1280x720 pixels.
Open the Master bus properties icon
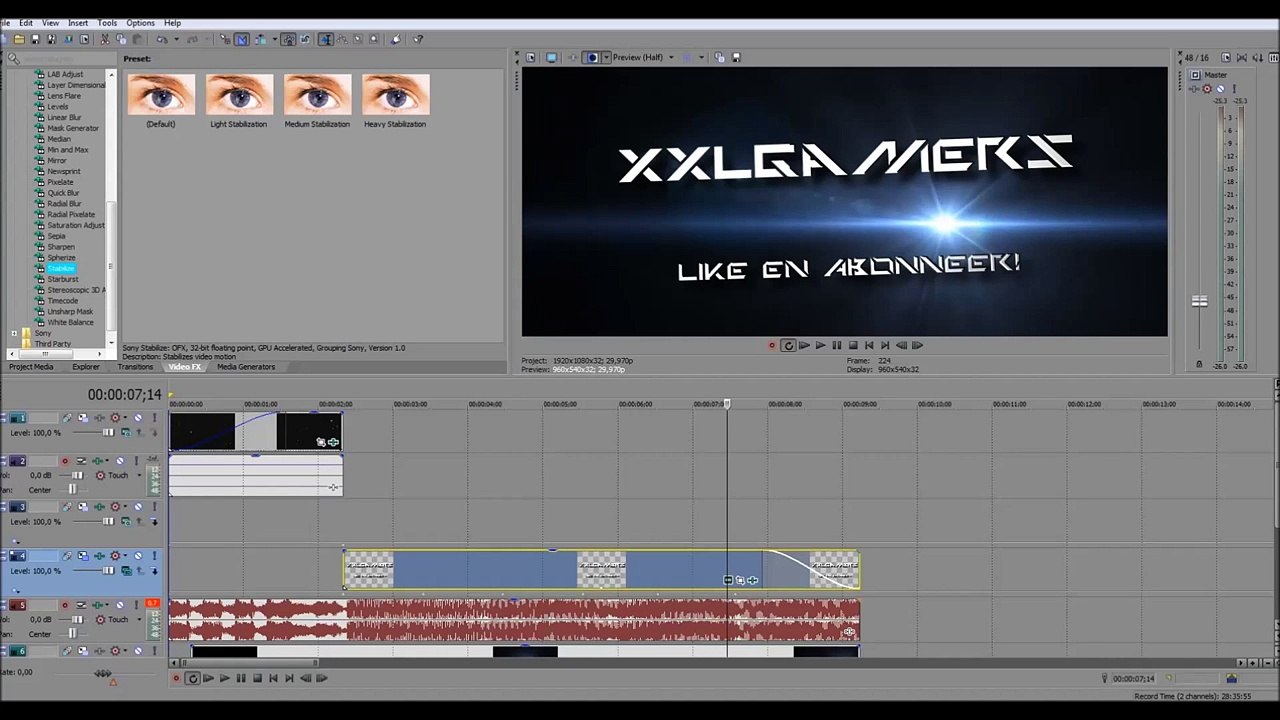coord(1195,75)
